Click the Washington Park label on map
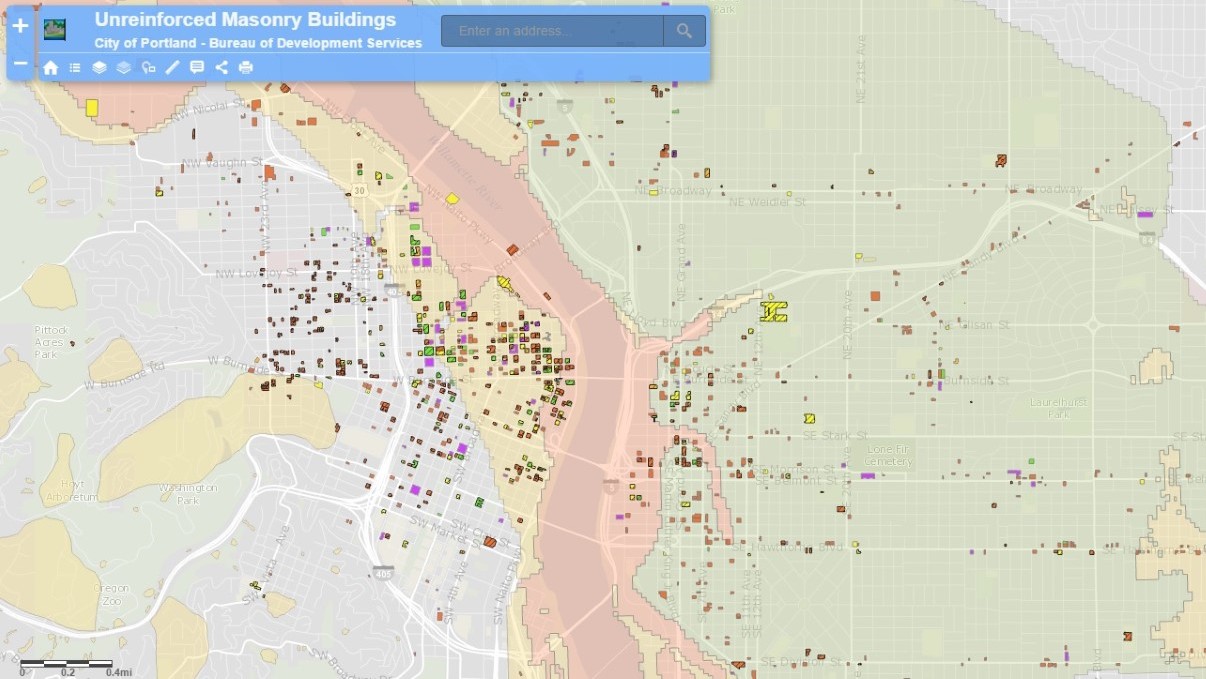 click(189, 493)
